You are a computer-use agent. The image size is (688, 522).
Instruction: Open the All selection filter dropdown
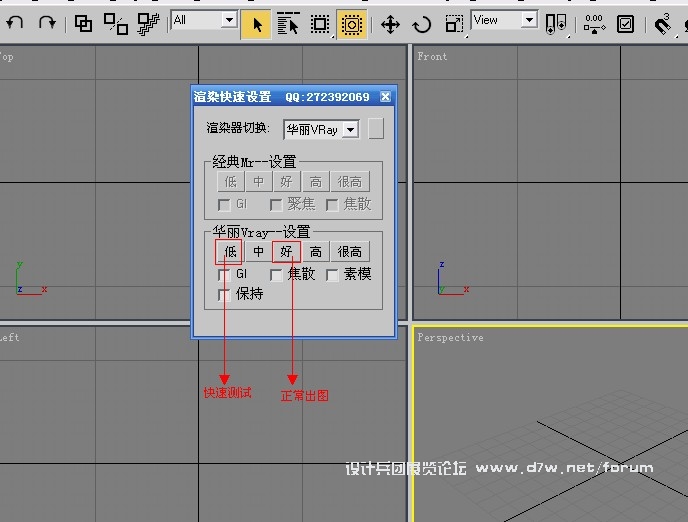coord(204,20)
